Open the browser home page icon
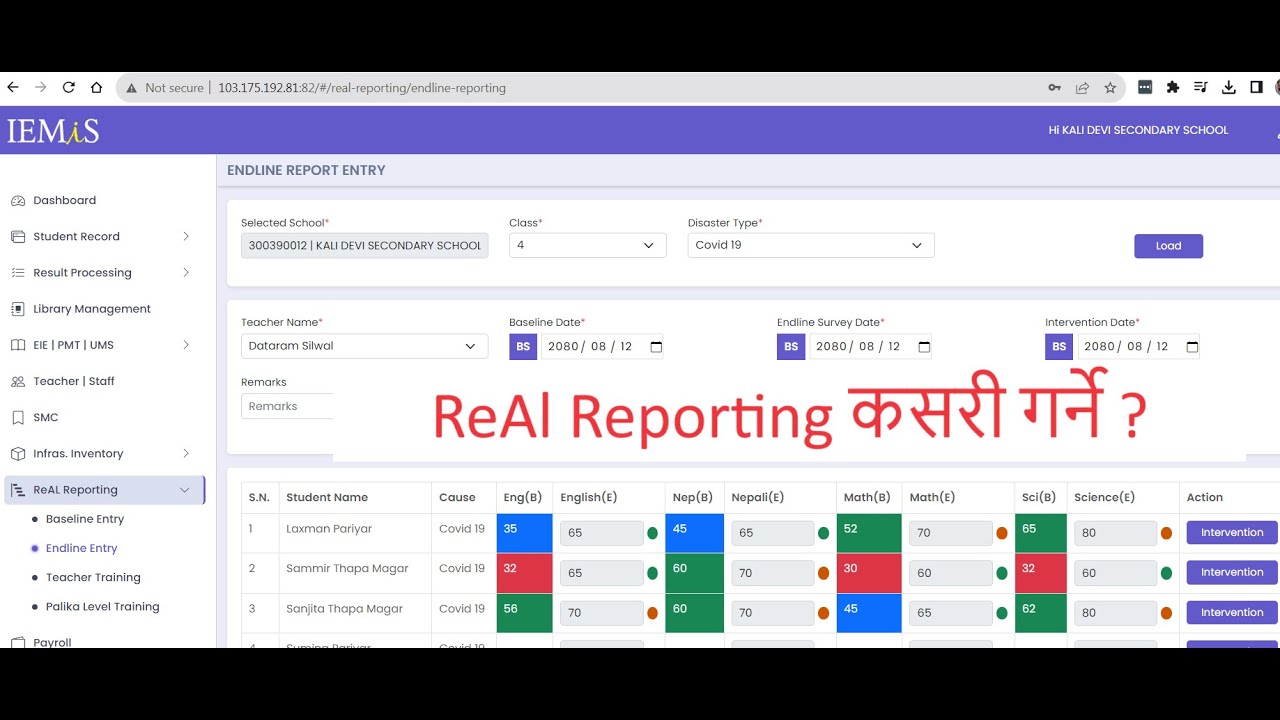 pos(96,88)
